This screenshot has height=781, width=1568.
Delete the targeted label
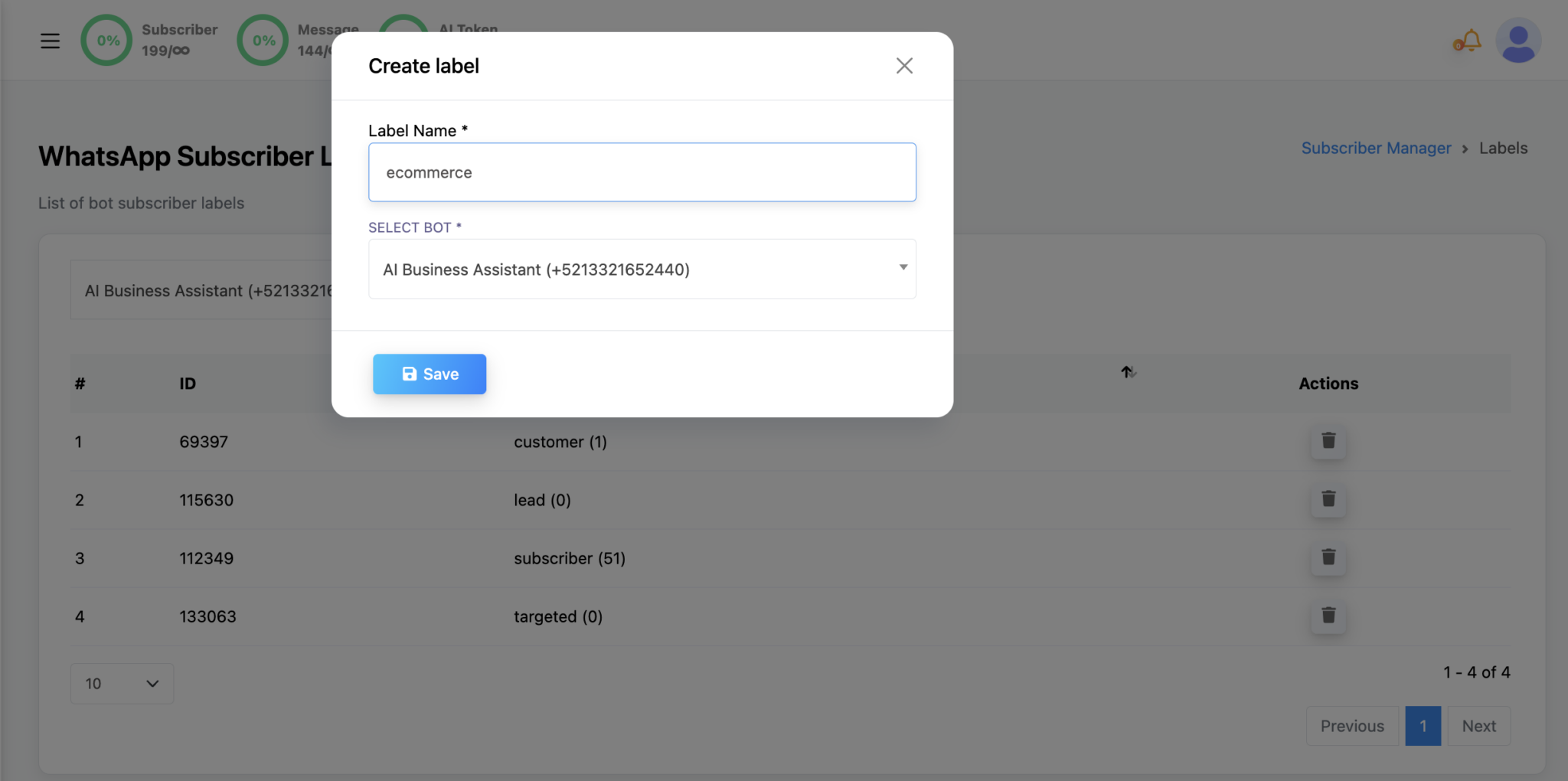click(1328, 616)
